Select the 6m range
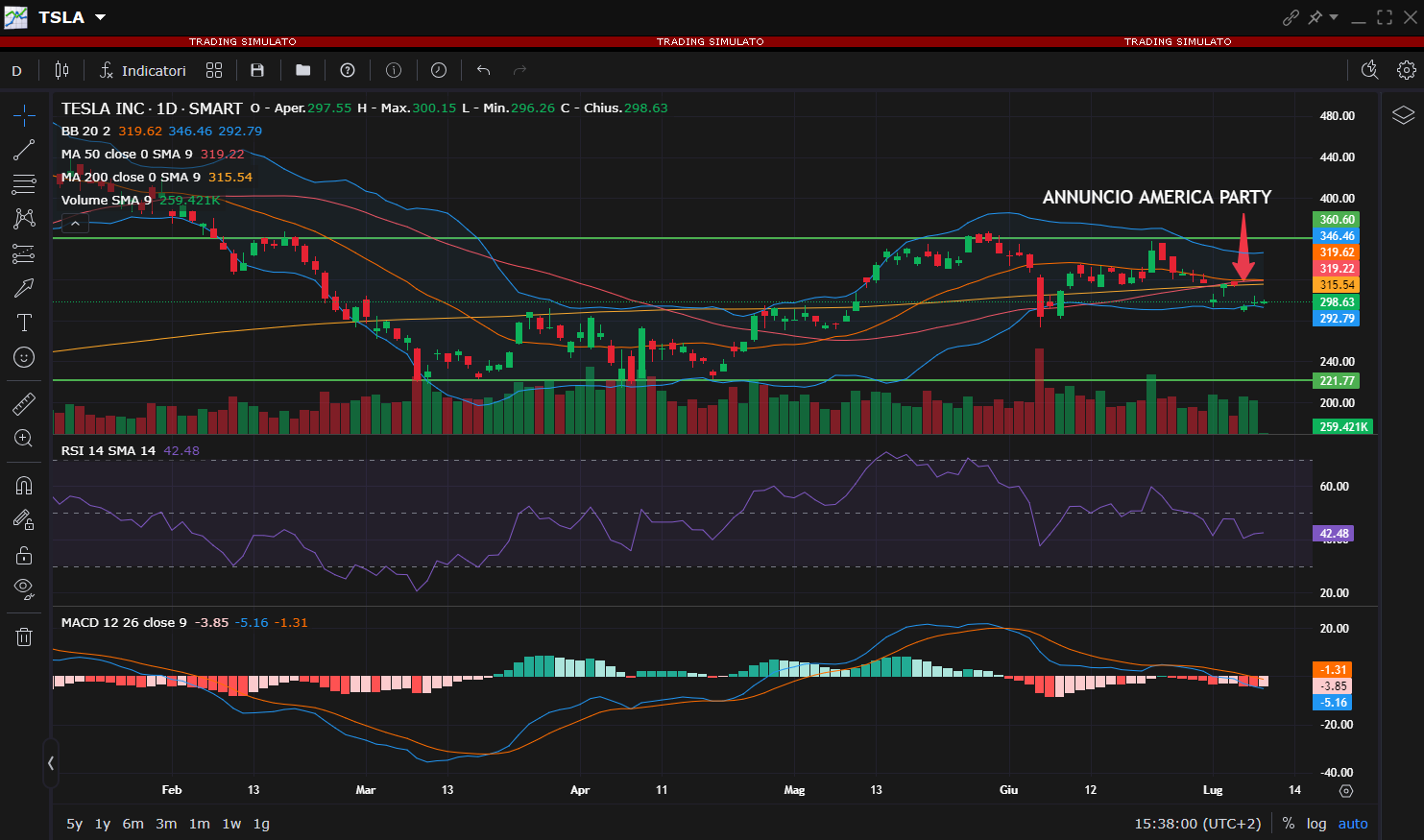This screenshot has height=840, width=1424. point(133,824)
